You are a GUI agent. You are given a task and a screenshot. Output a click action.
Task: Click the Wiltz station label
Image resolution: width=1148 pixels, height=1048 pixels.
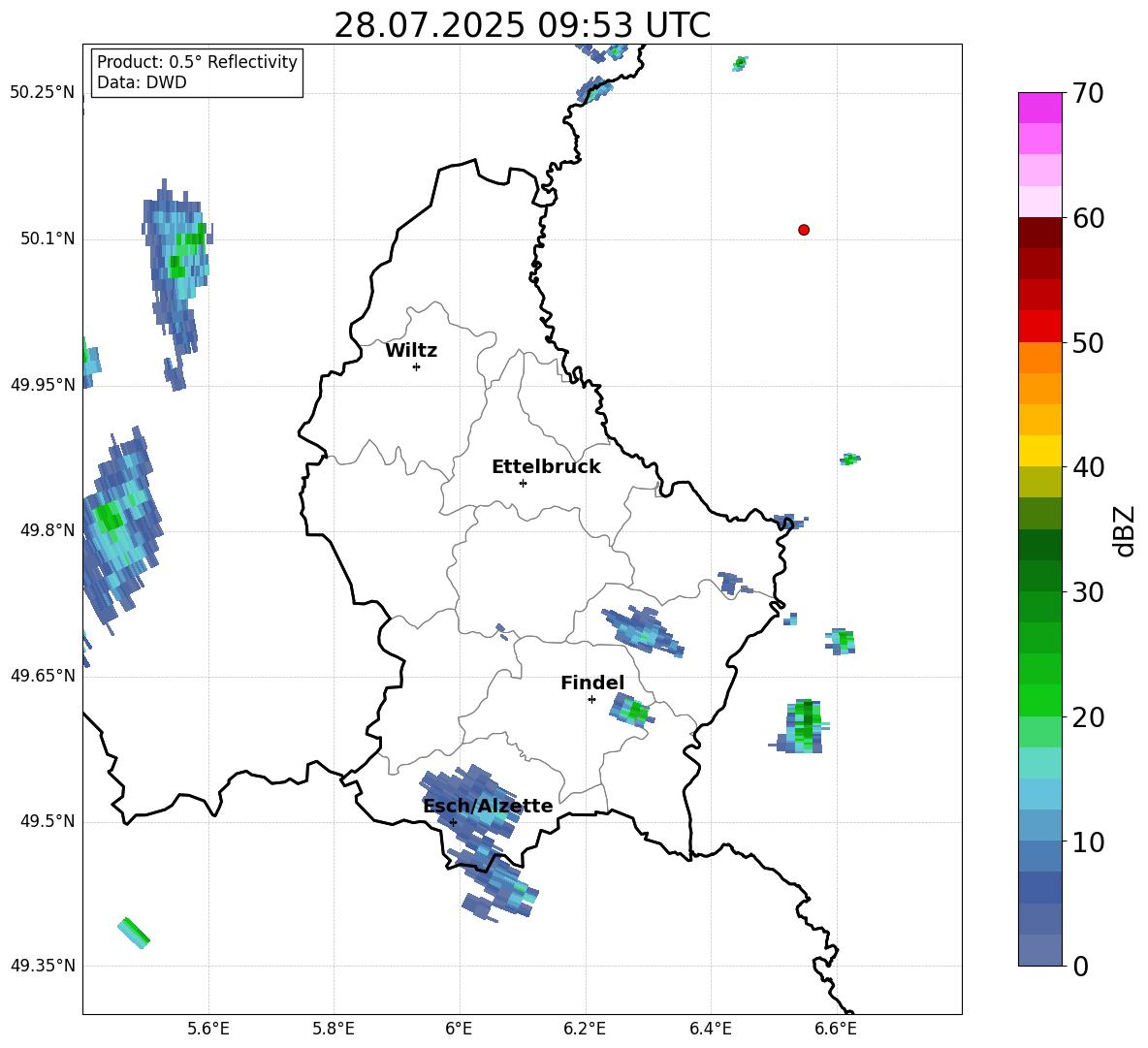click(x=411, y=351)
